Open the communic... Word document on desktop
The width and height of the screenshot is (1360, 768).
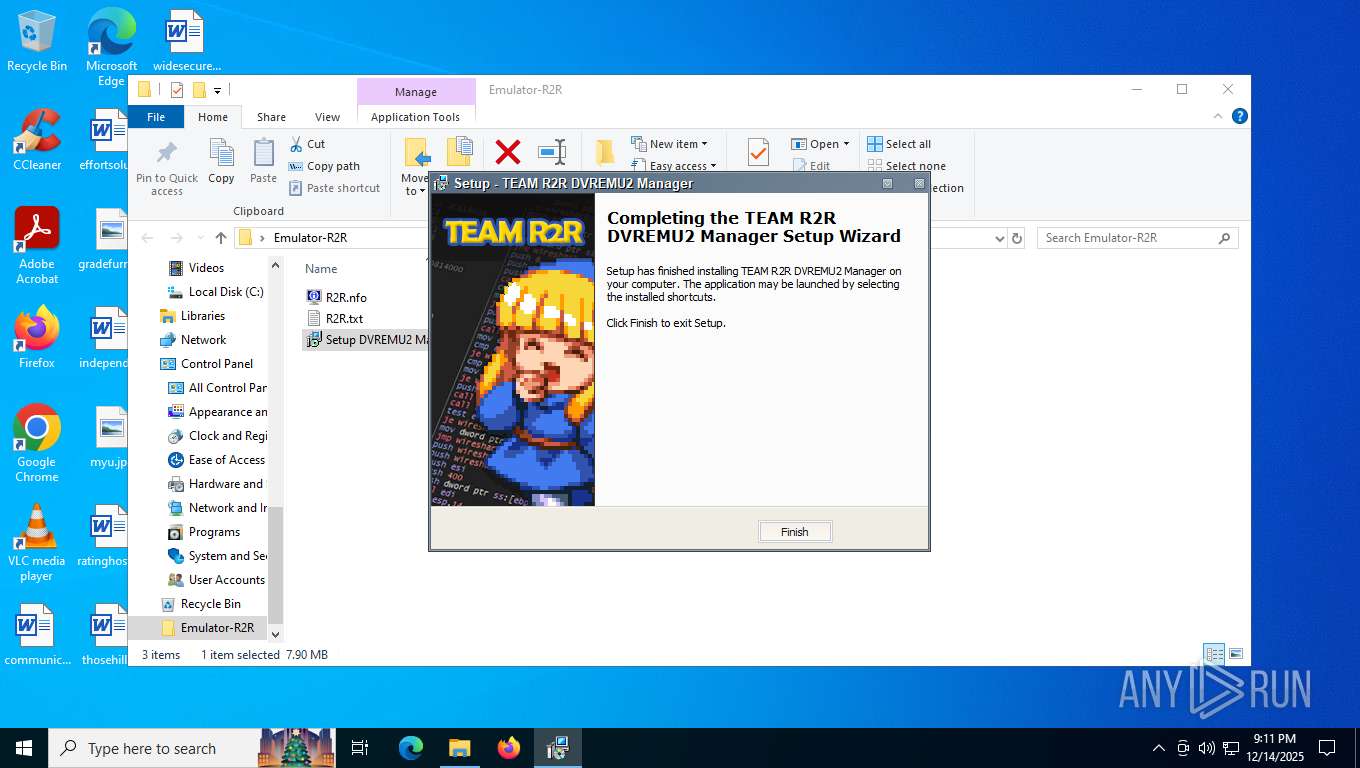point(37,635)
